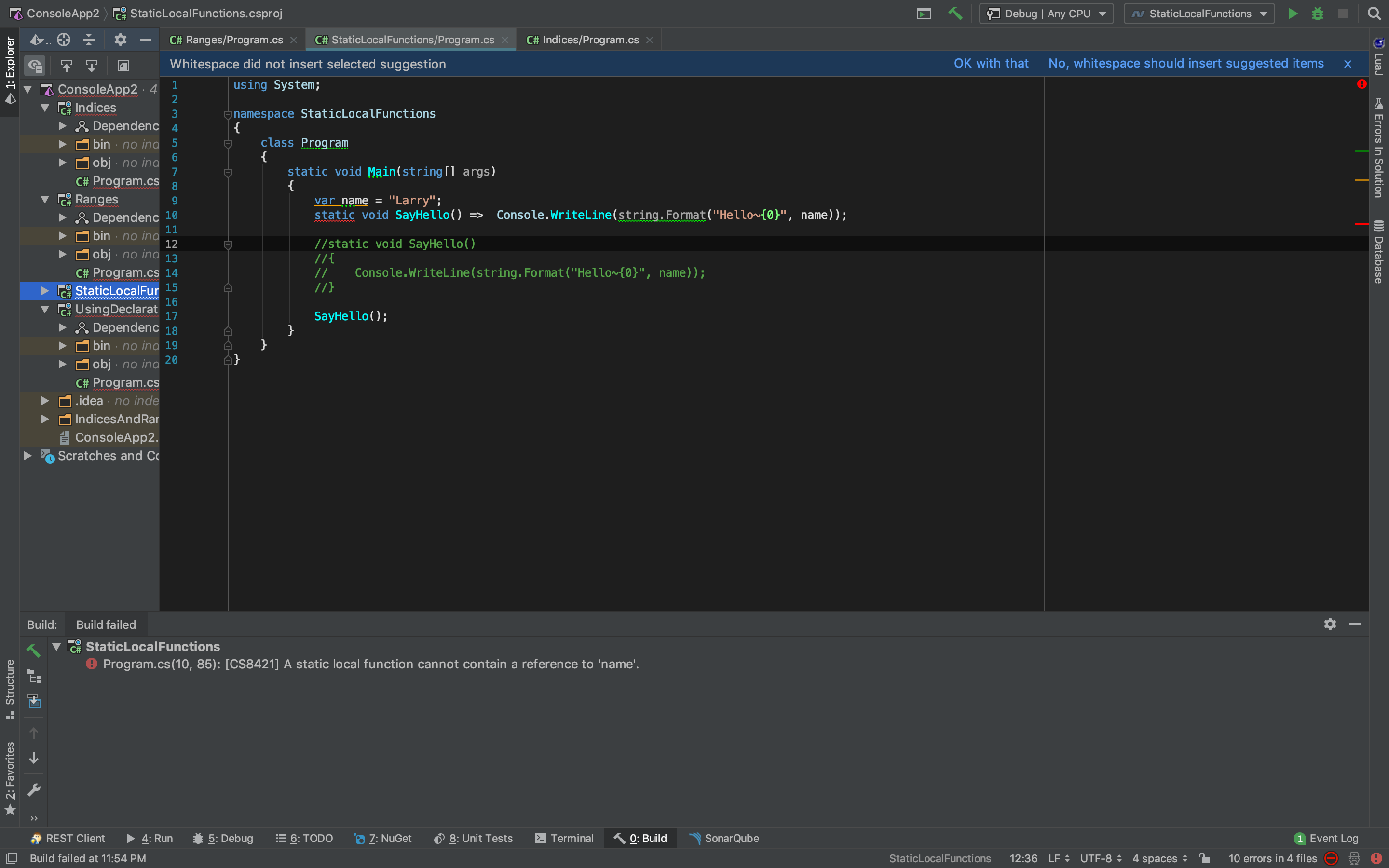Open the Errors In Solution side panel

[x=1379, y=148]
